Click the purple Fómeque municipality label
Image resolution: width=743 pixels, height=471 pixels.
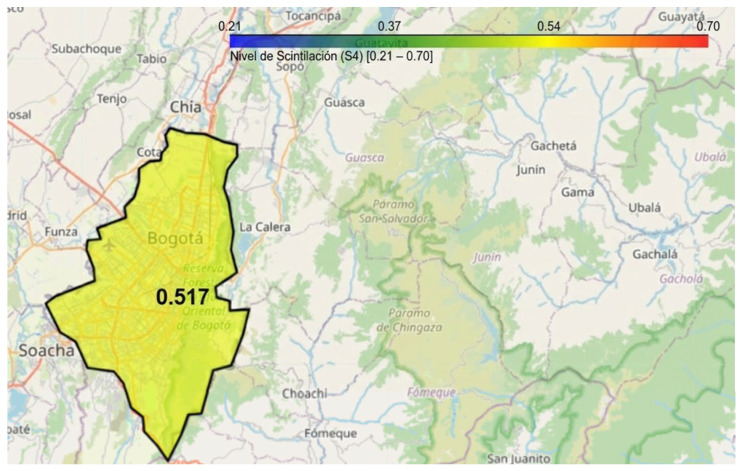[x=431, y=392]
